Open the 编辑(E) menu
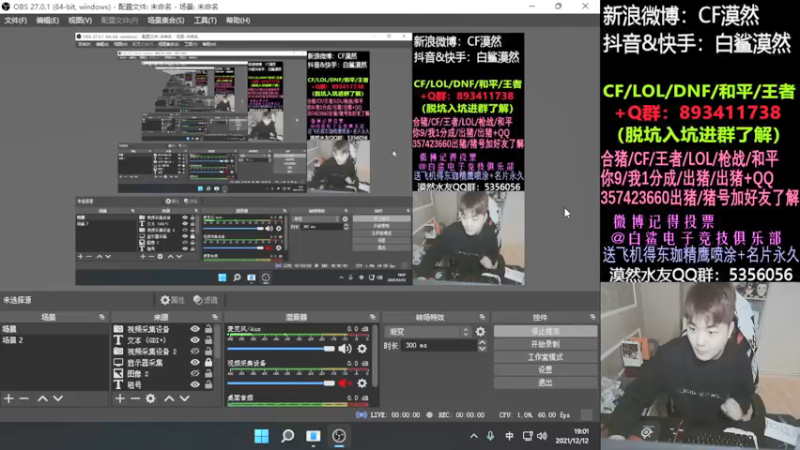Image resolution: width=800 pixels, height=450 pixels. pyautogui.click(x=47, y=20)
